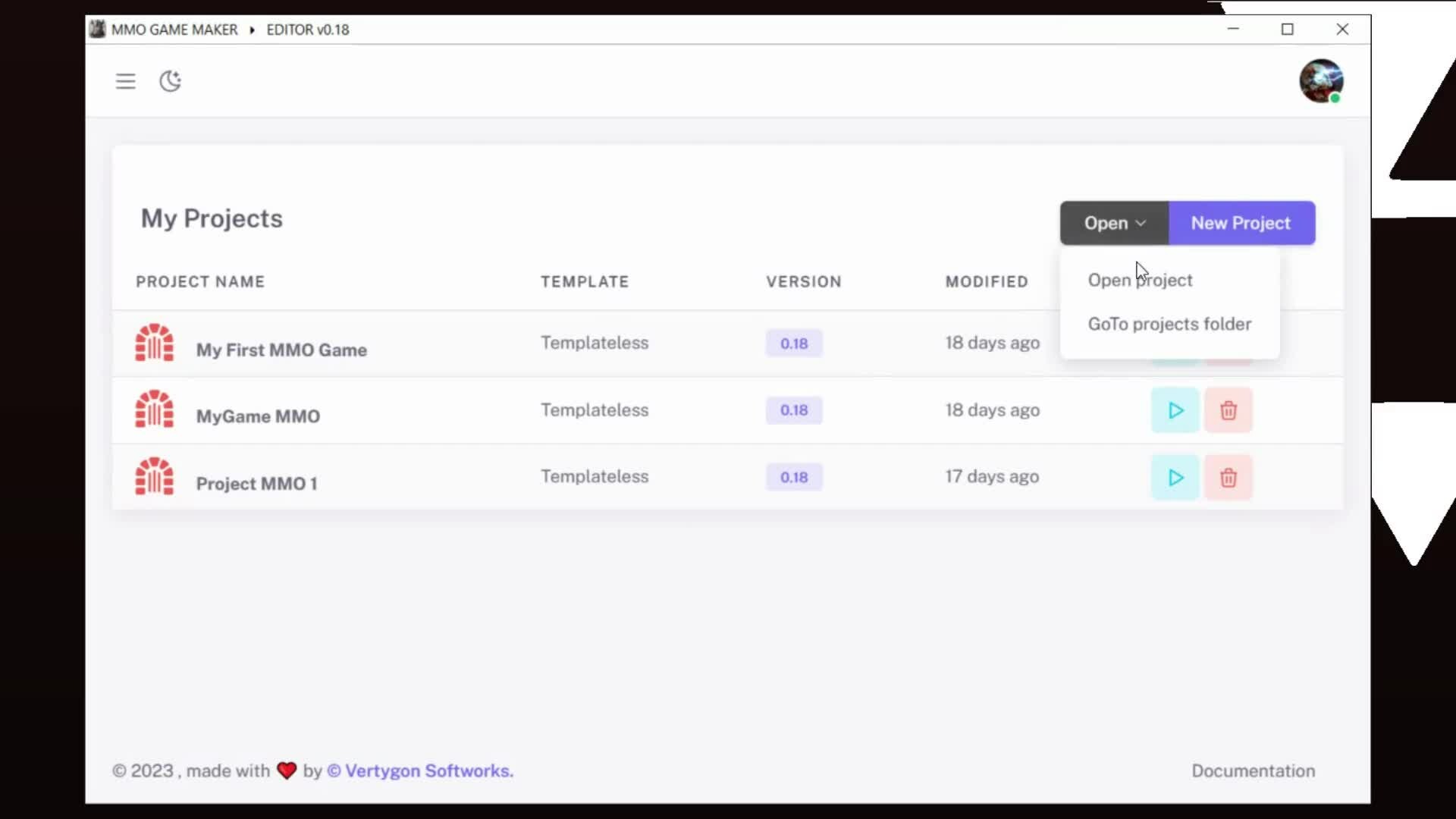Screen dimensions: 1456x819
Task: Choose GoTo projects folder option
Action: click(x=1169, y=325)
